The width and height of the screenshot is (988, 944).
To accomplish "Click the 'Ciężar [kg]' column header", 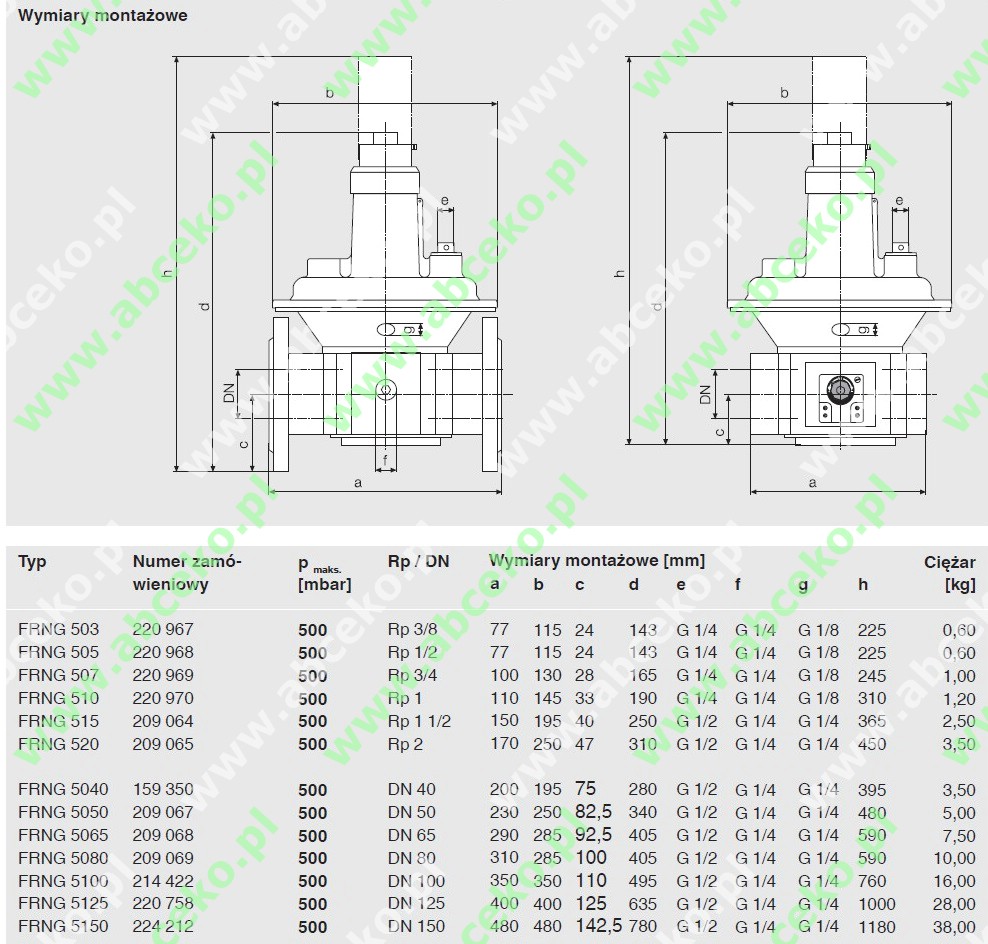I will pos(950,573).
